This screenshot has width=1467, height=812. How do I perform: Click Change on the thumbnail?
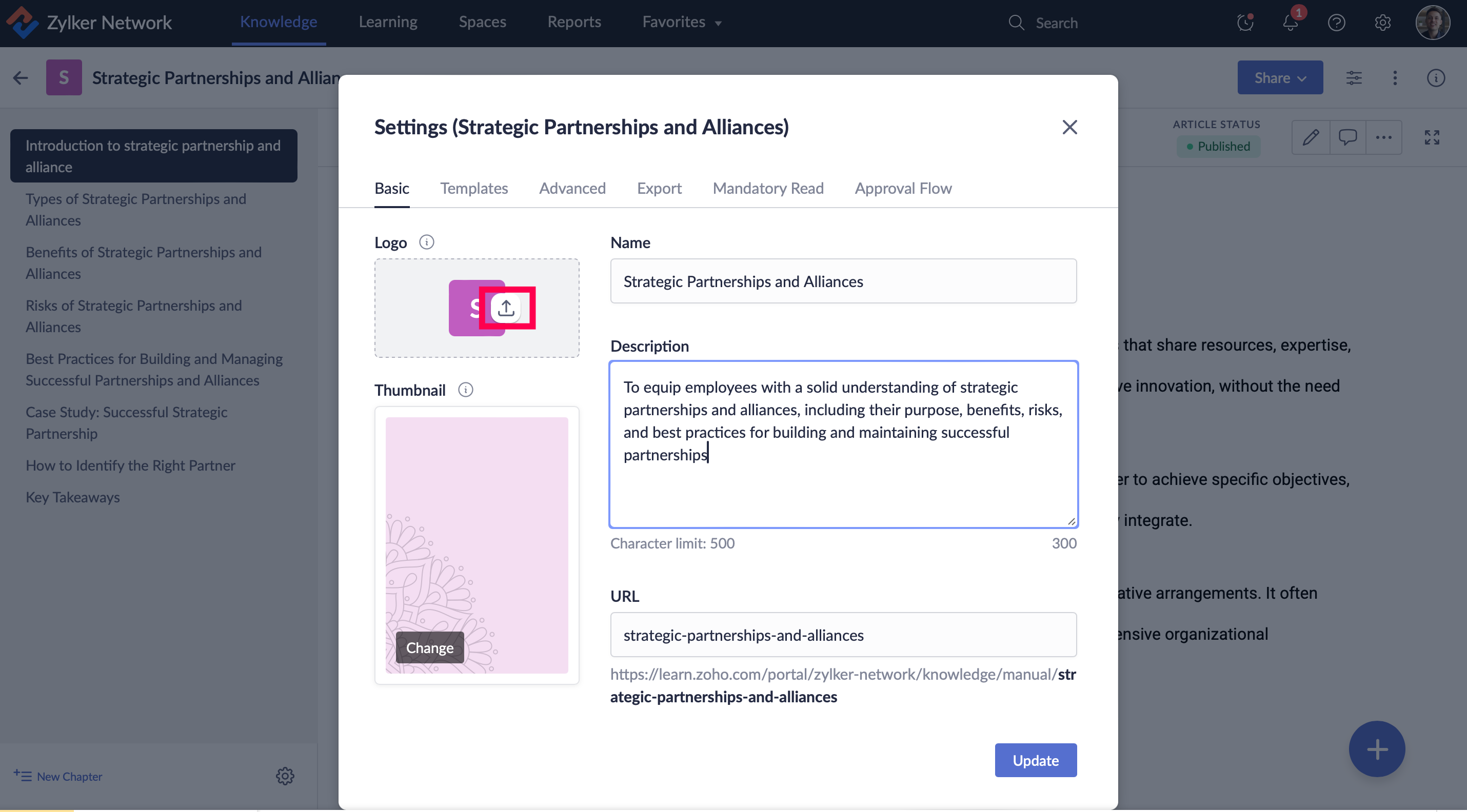[429, 647]
